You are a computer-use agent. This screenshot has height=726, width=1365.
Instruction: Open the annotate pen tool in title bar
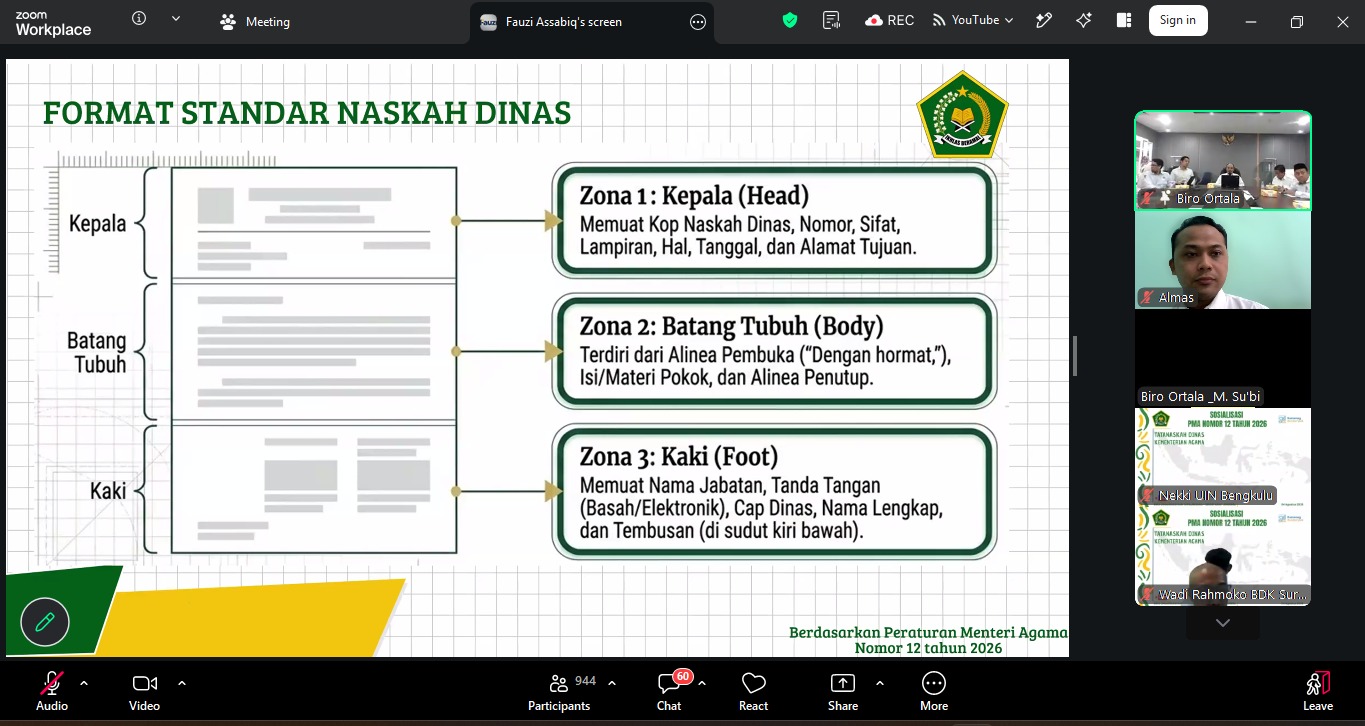click(x=1044, y=20)
